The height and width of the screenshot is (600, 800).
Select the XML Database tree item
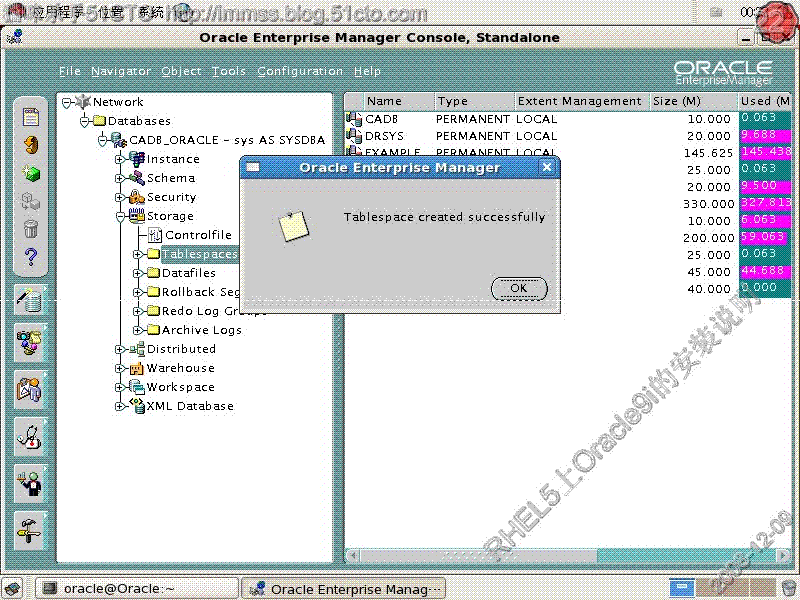tap(190, 406)
